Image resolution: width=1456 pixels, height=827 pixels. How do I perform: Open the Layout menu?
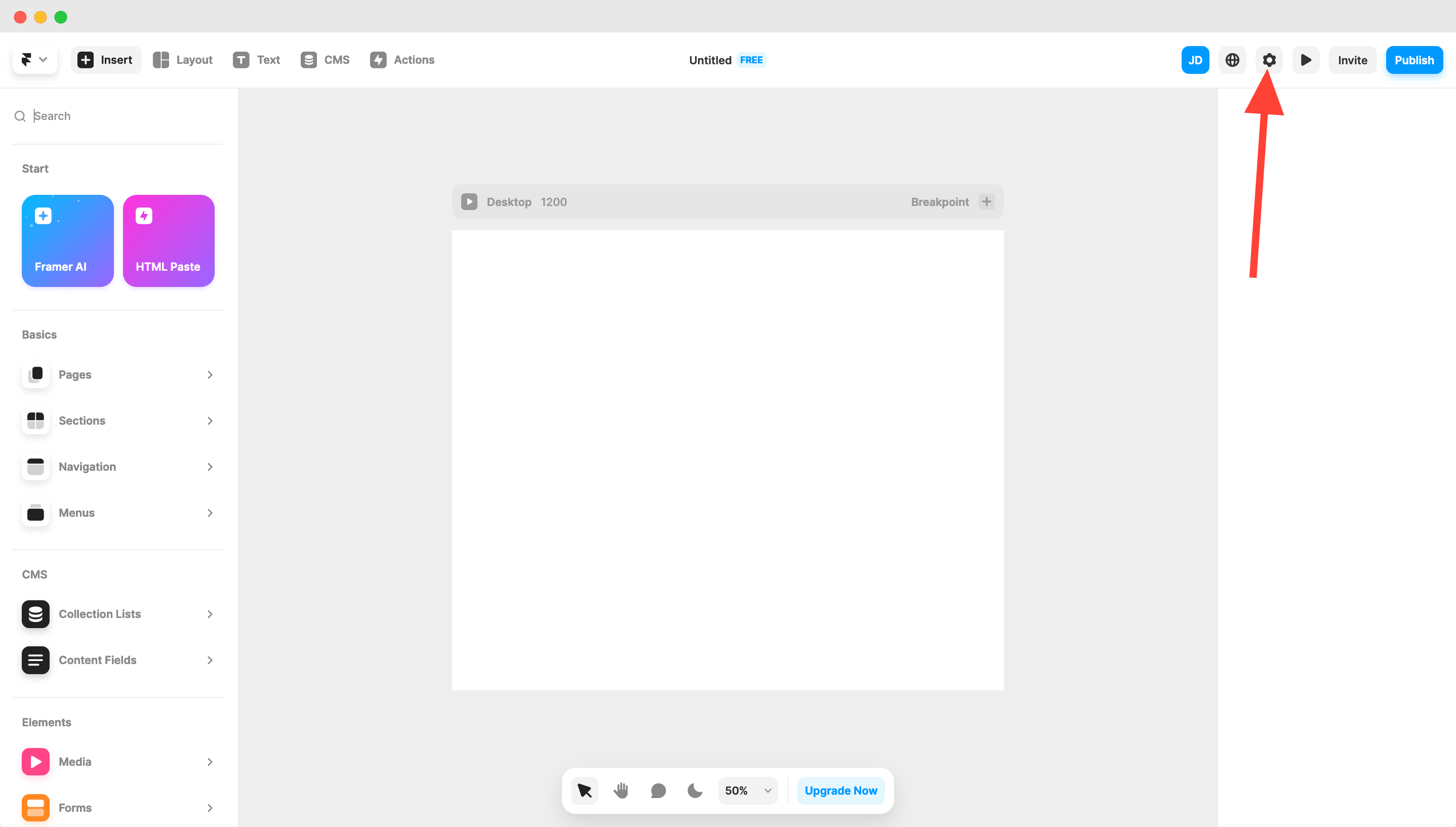(183, 60)
